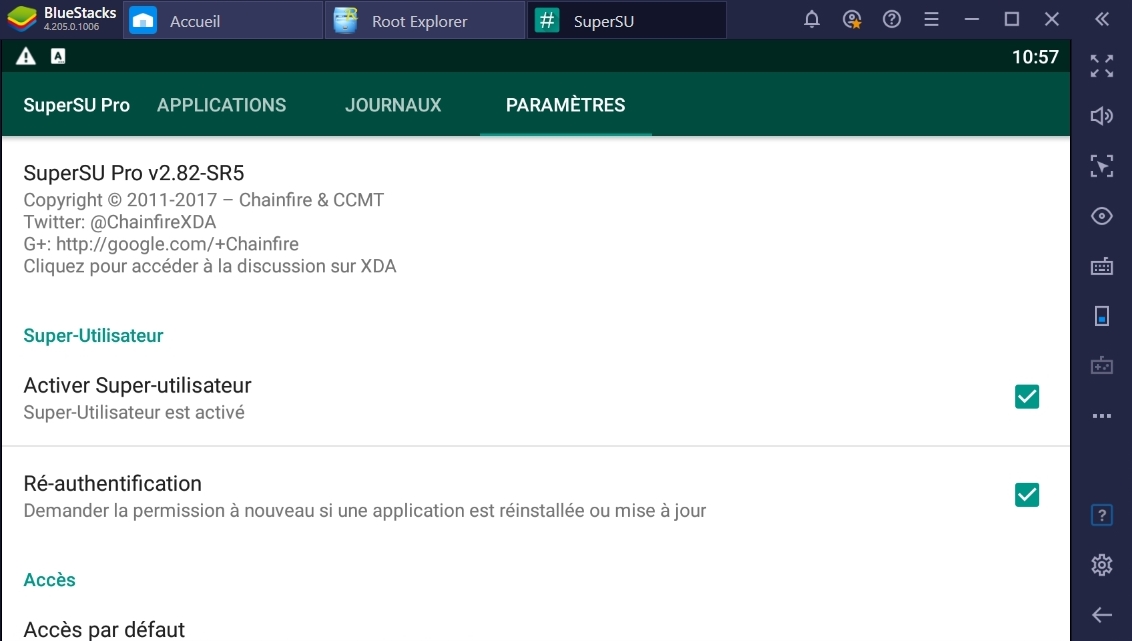Open the BlueStacks account rewards icon
Screen dimensions: 1132x641
coord(852,19)
